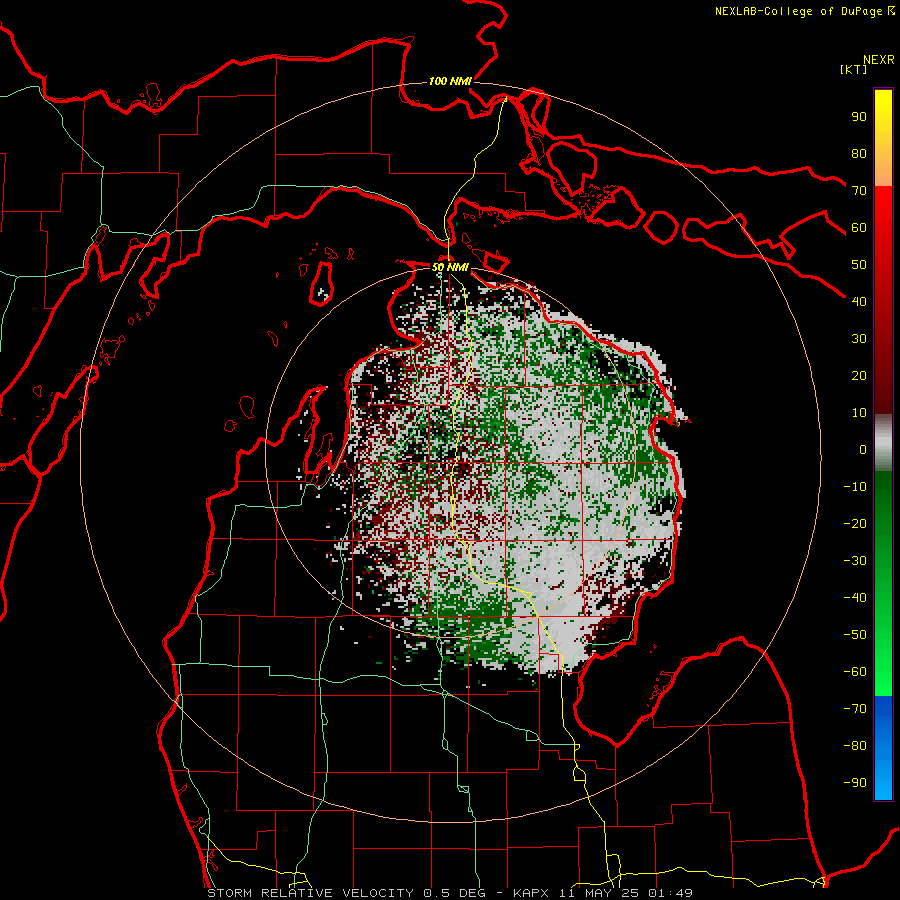Screen dimensions: 900x900
Task: Select the -80 scale value
Action: 855,746
